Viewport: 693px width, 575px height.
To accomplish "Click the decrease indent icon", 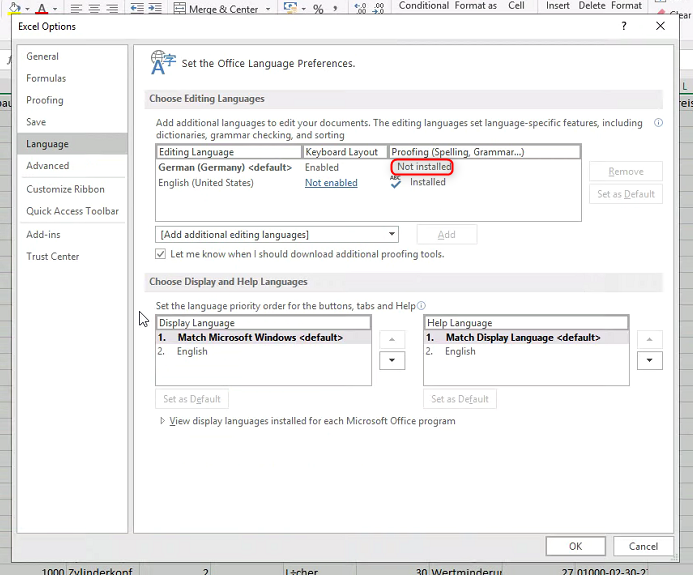I will tap(137, 8).
